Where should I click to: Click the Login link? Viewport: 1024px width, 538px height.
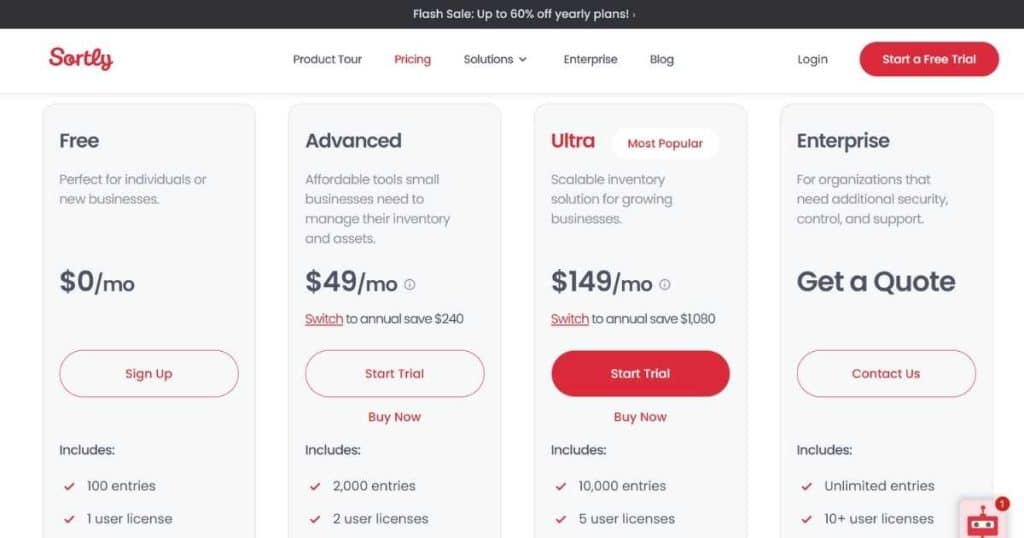tap(812, 59)
